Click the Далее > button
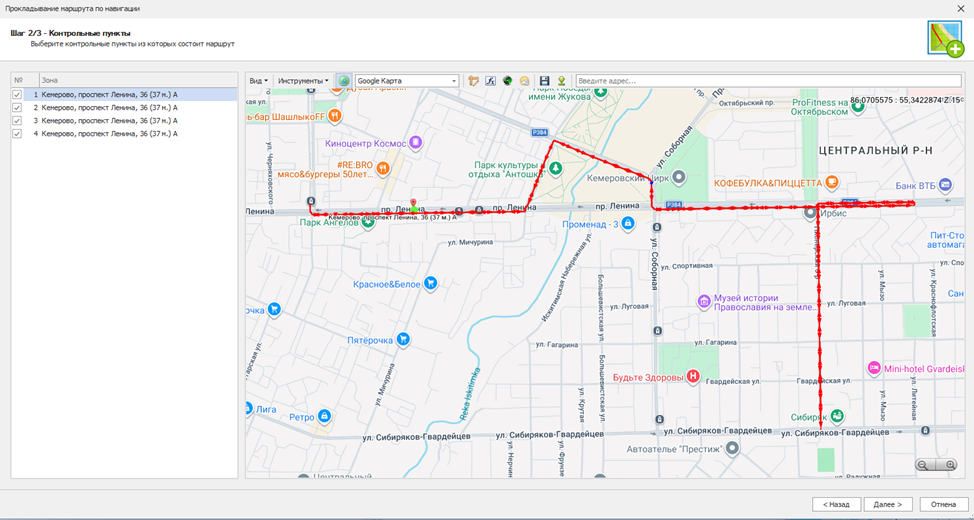 887,504
